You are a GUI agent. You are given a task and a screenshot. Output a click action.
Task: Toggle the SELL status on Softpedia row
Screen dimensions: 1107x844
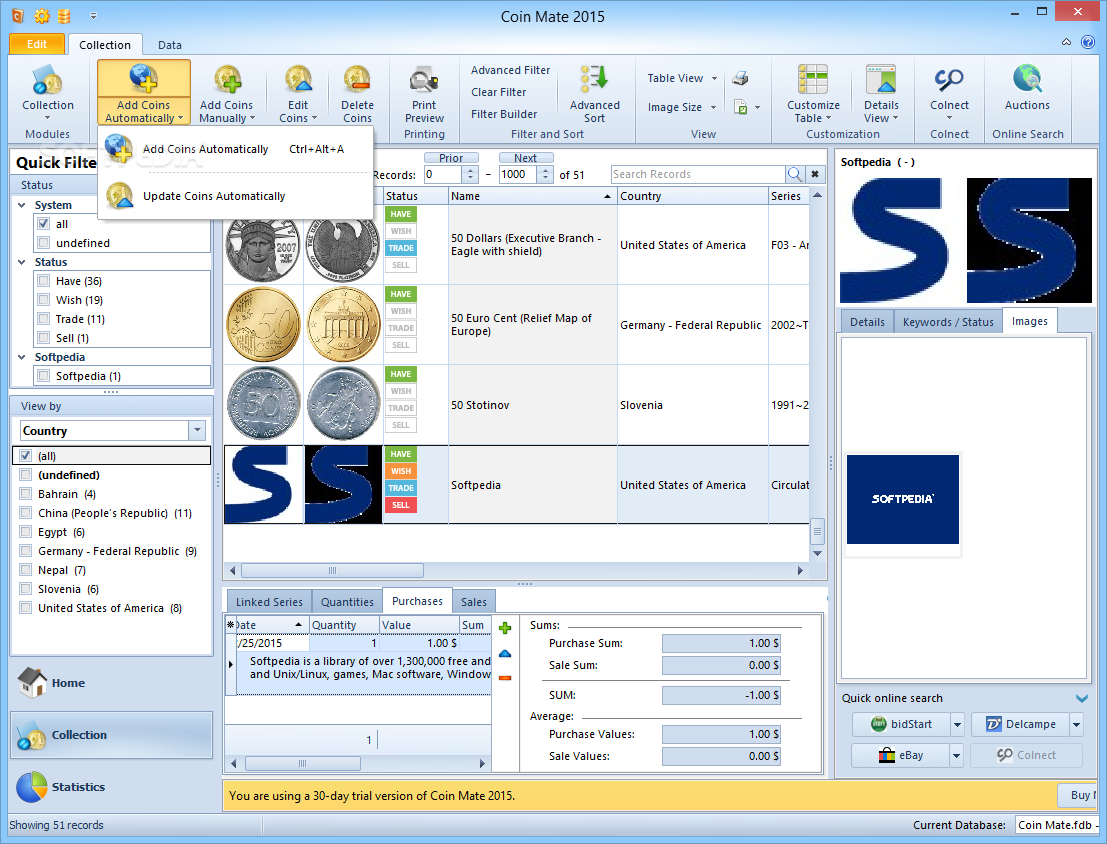pyautogui.click(x=400, y=505)
